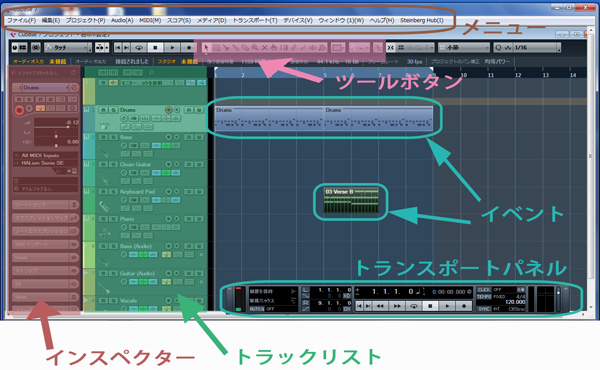Screen dimensions: 600x370
Task: Stop playback in the transport panel
Action: click(x=430, y=306)
